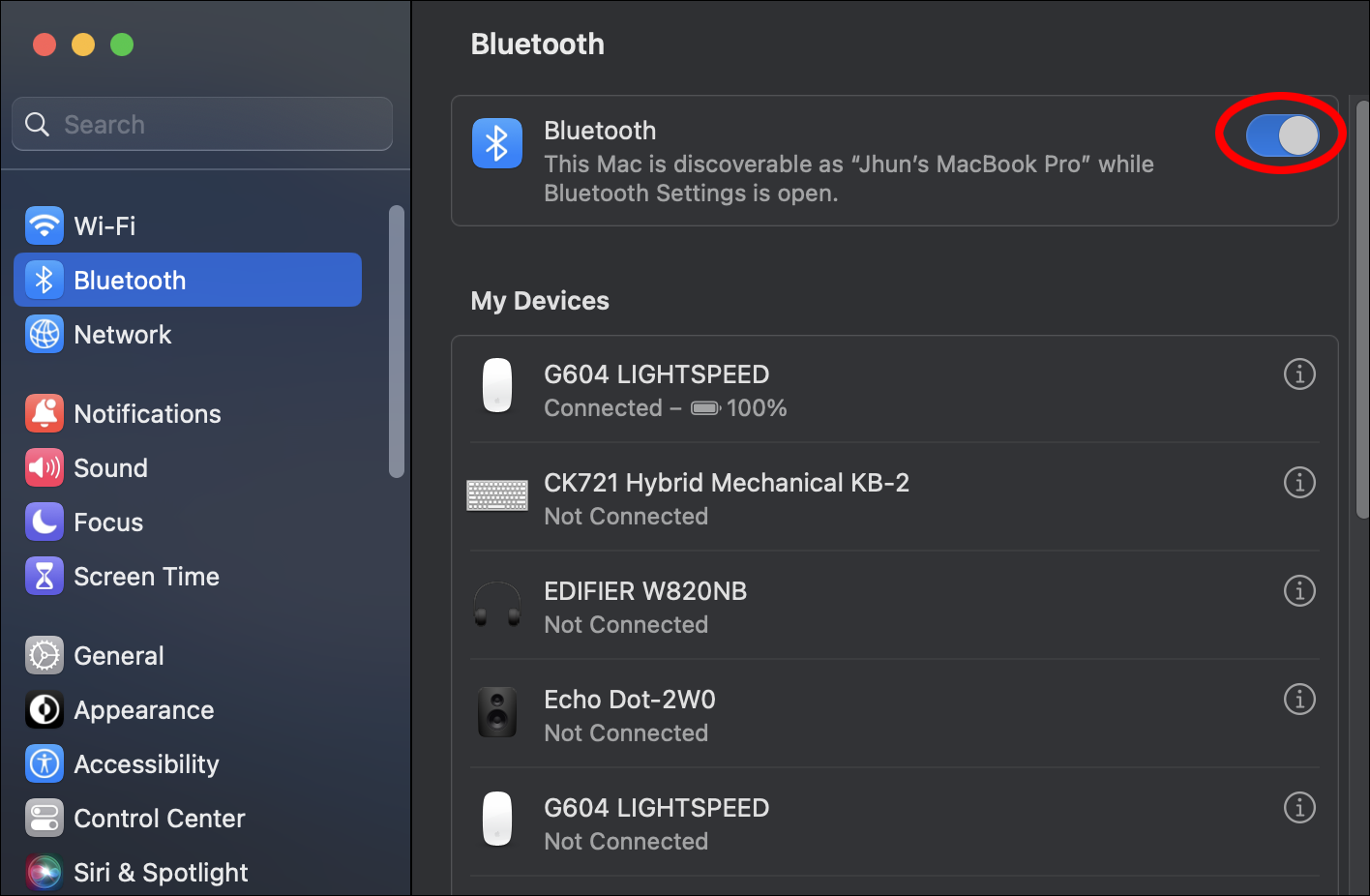Click the sidebar scrollbar

click(x=396, y=341)
